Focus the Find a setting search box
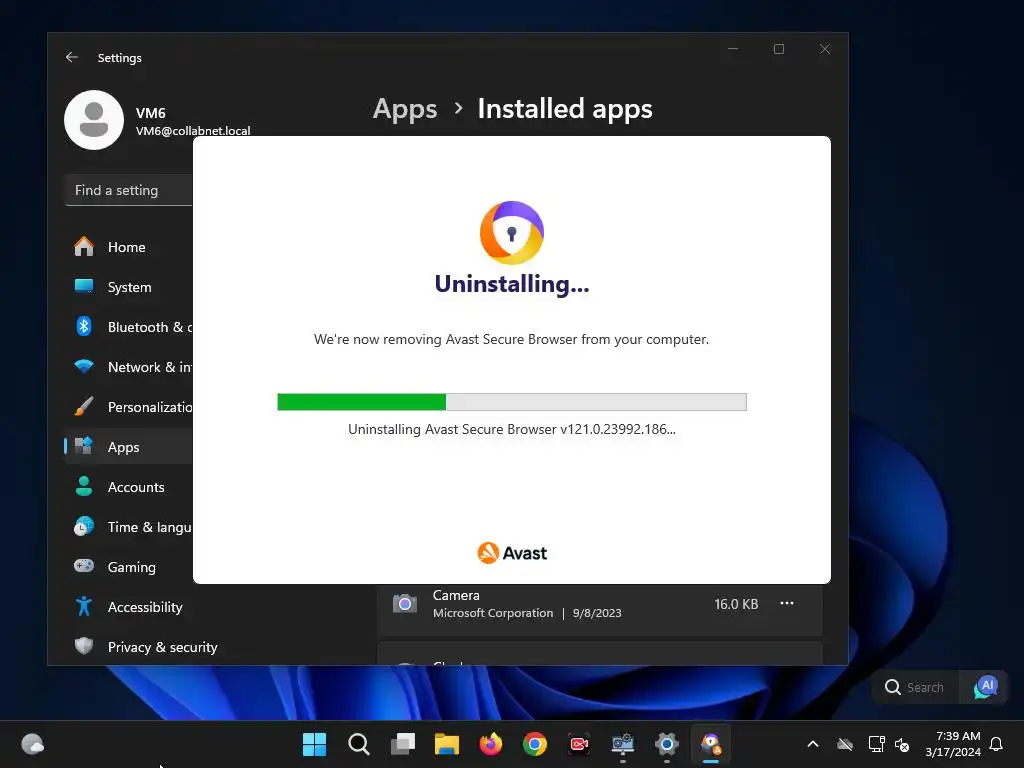 pos(129,190)
